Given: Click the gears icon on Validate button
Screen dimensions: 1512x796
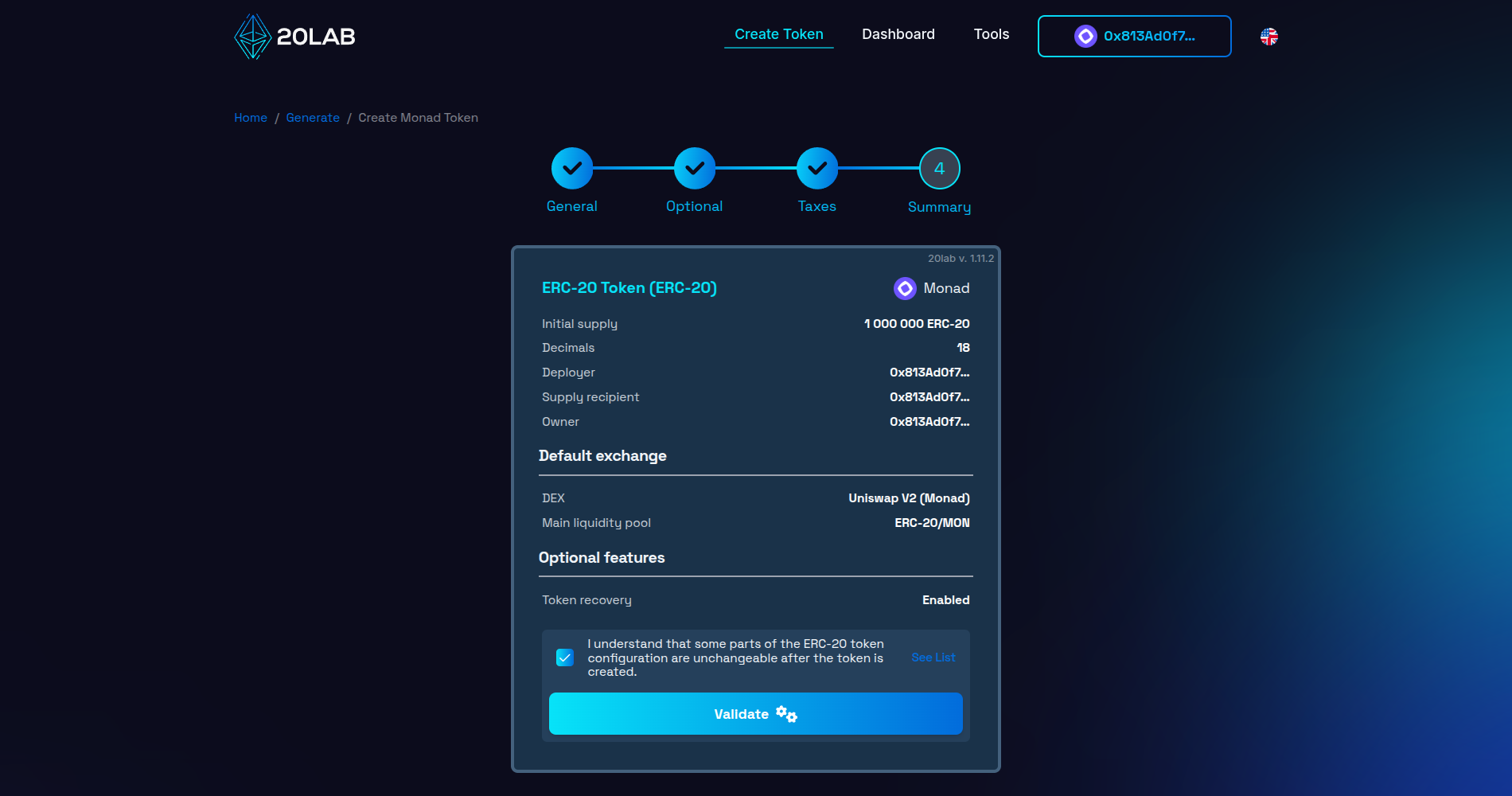Looking at the screenshot, I should coord(787,714).
